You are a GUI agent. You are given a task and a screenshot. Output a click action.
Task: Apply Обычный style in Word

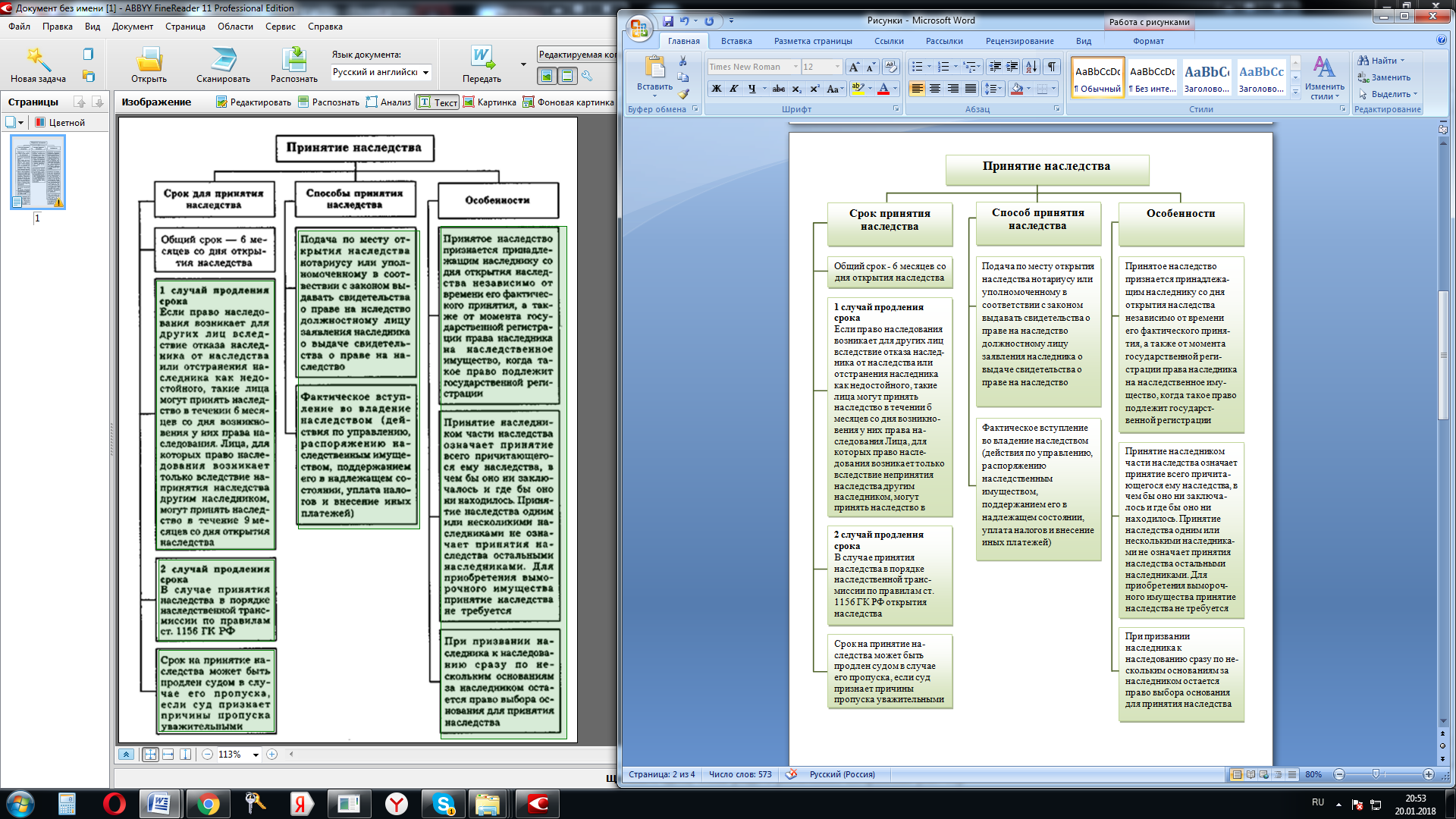pos(1097,78)
